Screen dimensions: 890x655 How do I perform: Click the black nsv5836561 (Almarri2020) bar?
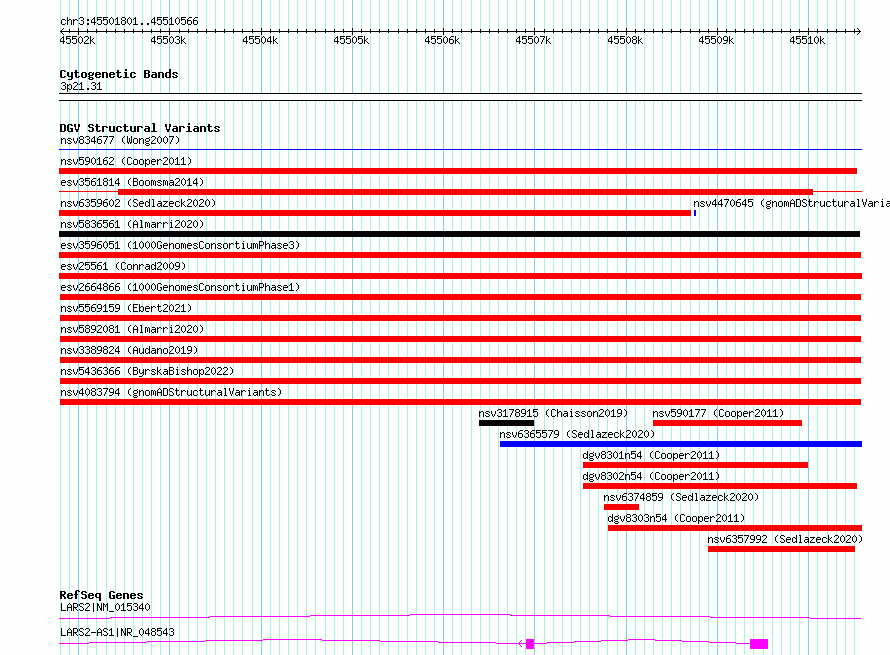click(x=459, y=234)
